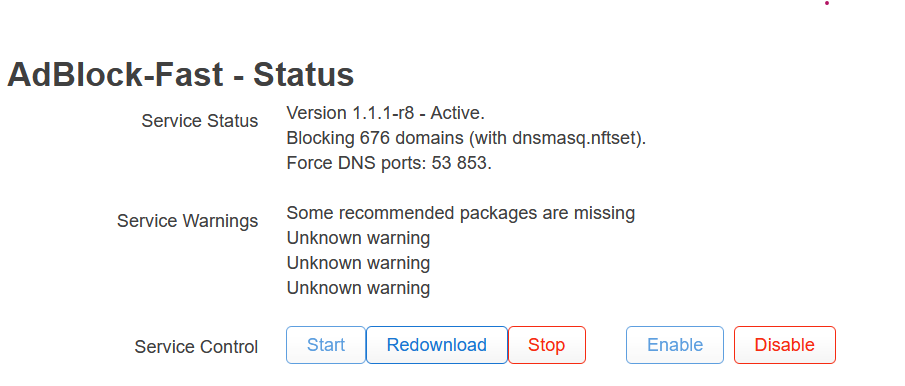Viewport: 905px width, 386px height.
Task: Click the Blocking 676 domains line
Action: click(x=466, y=138)
